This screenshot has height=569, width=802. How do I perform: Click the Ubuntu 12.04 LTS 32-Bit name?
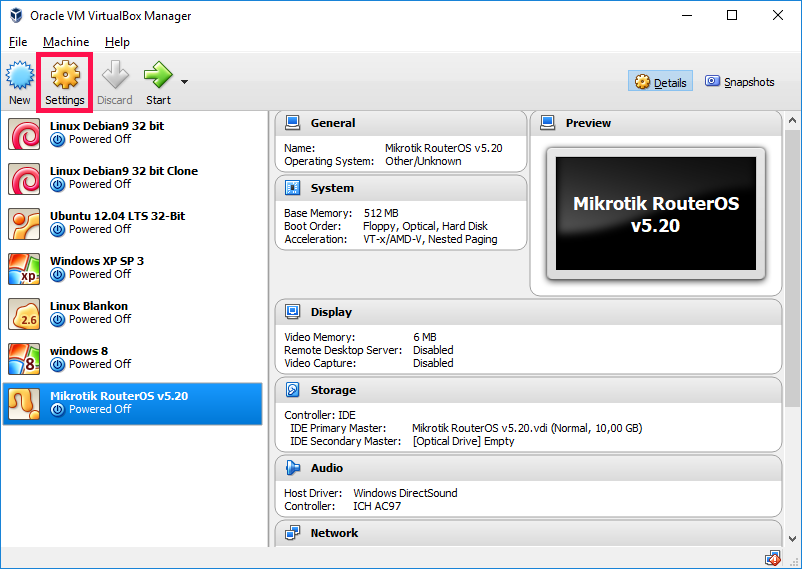pyautogui.click(x=118, y=216)
